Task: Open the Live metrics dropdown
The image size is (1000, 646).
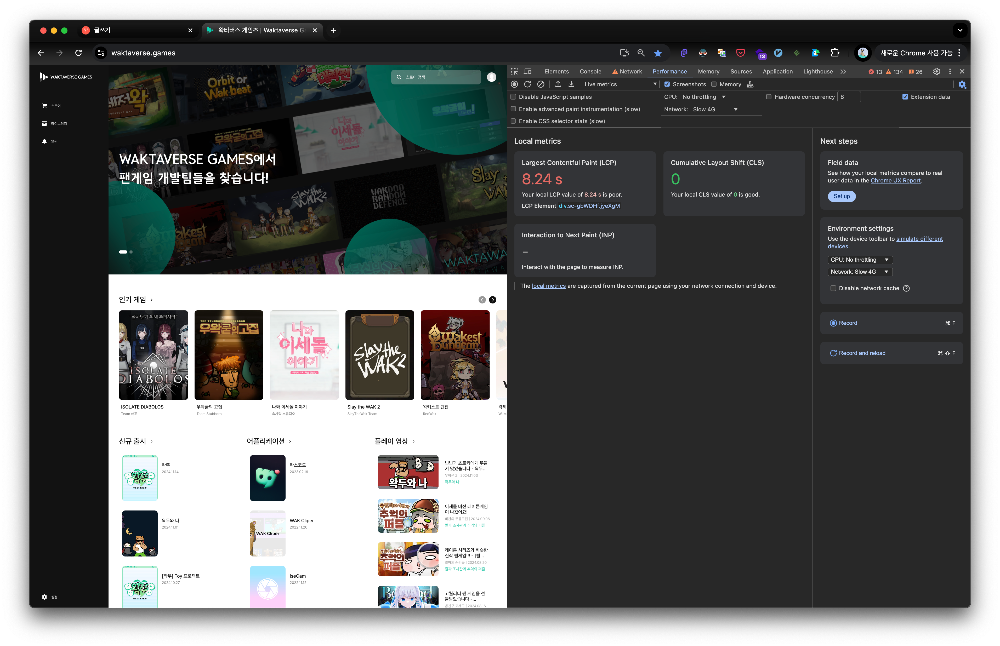Action: (x=619, y=84)
